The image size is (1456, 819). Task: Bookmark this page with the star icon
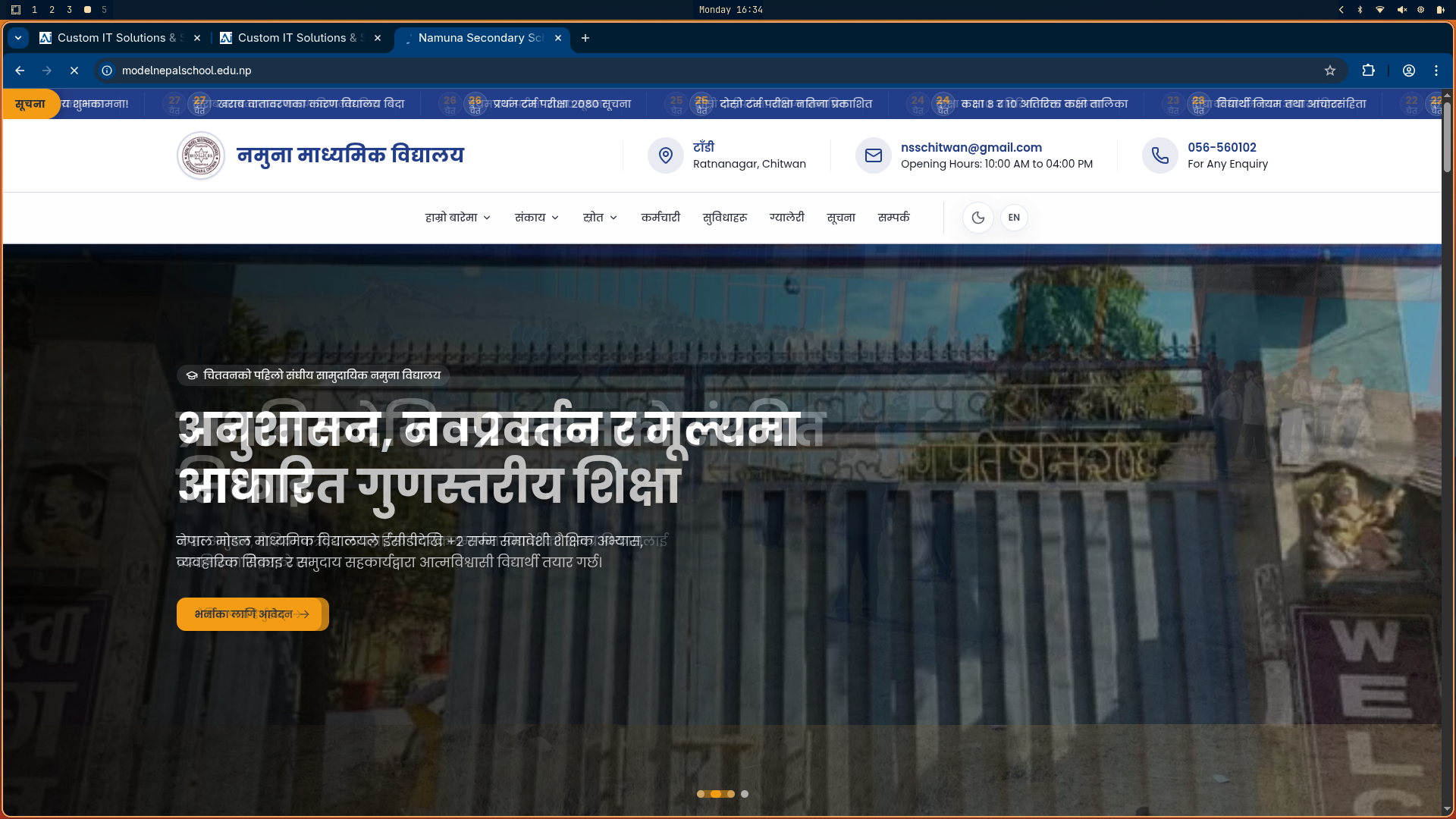(1329, 71)
